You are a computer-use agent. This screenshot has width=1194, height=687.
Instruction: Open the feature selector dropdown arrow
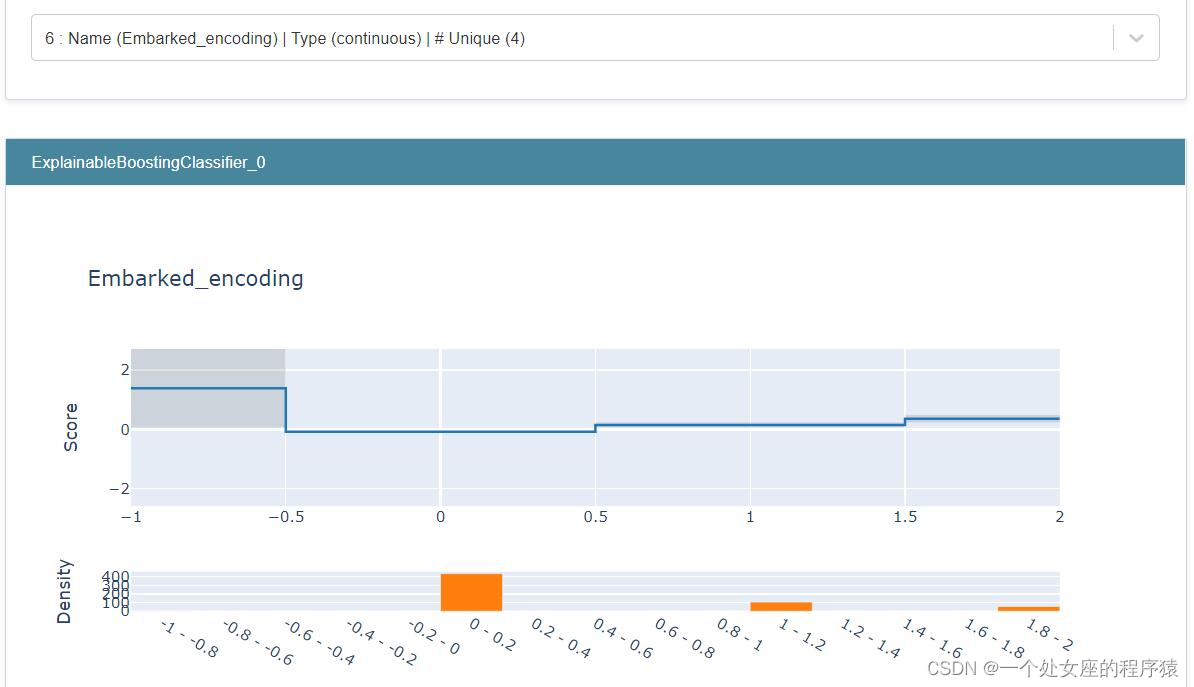click(1136, 38)
